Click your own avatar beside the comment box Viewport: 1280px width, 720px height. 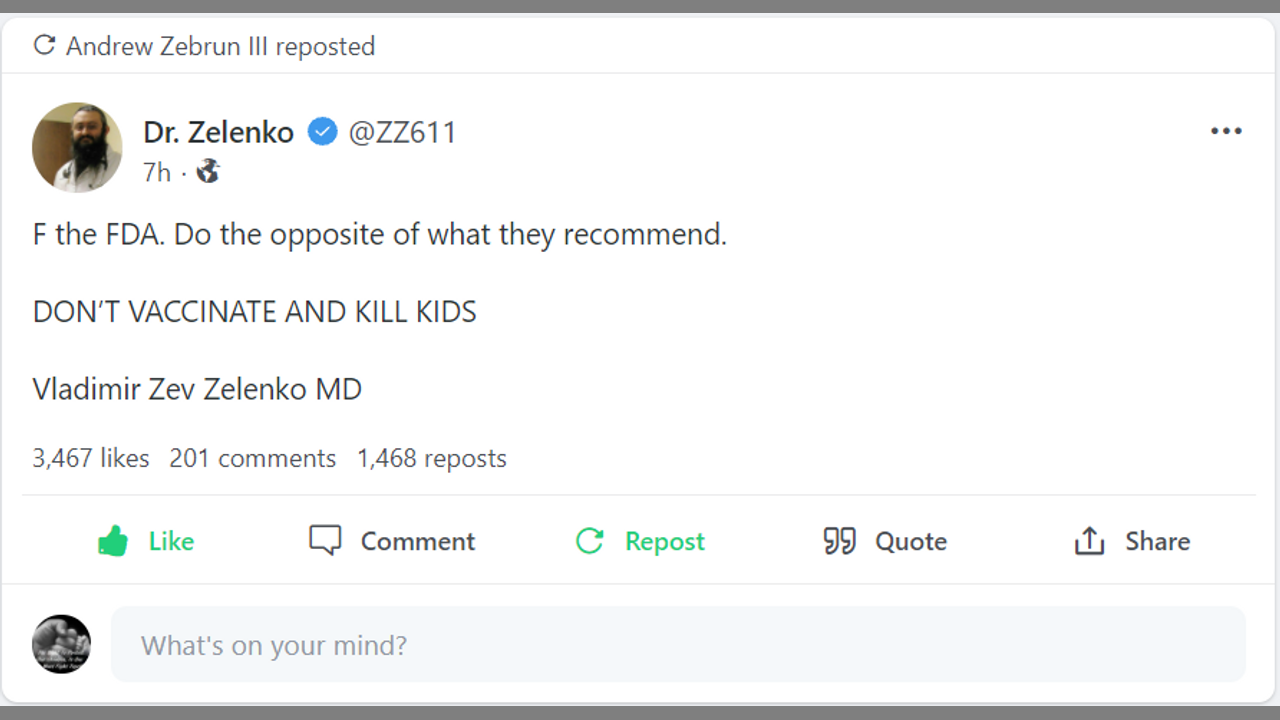tap(61, 644)
